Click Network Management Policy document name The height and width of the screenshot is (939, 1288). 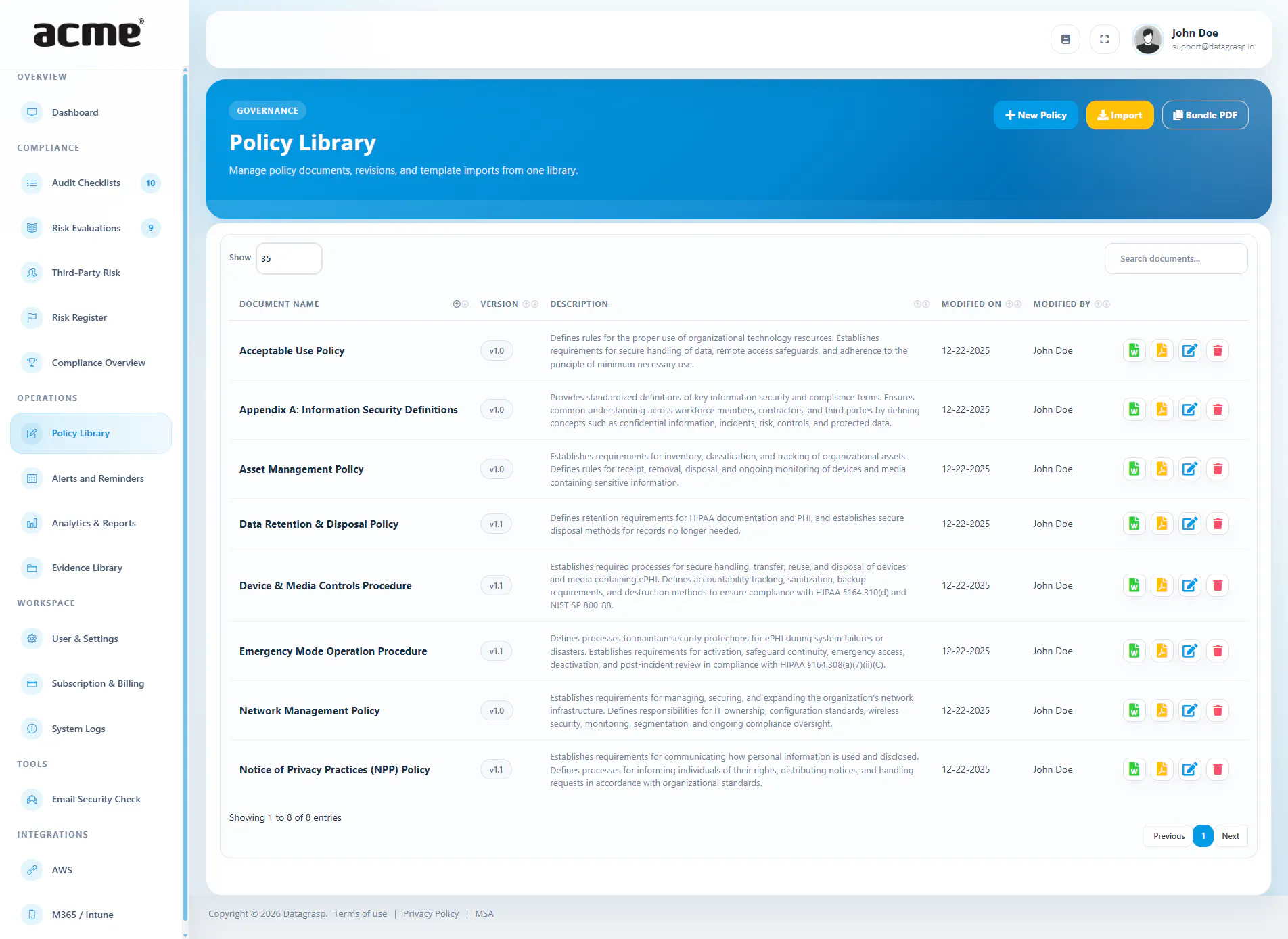[309, 710]
